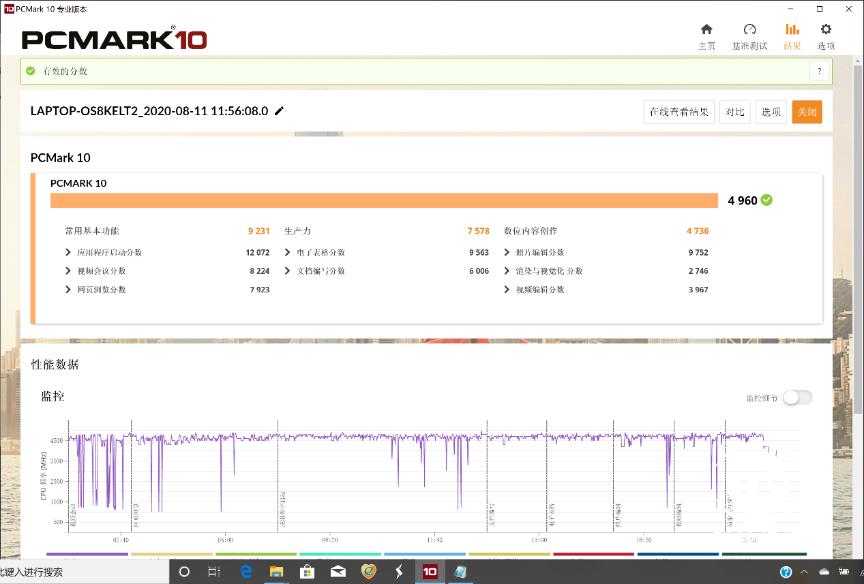
Task: Click the Windows taskbar search box
Action: click(84, 572)
